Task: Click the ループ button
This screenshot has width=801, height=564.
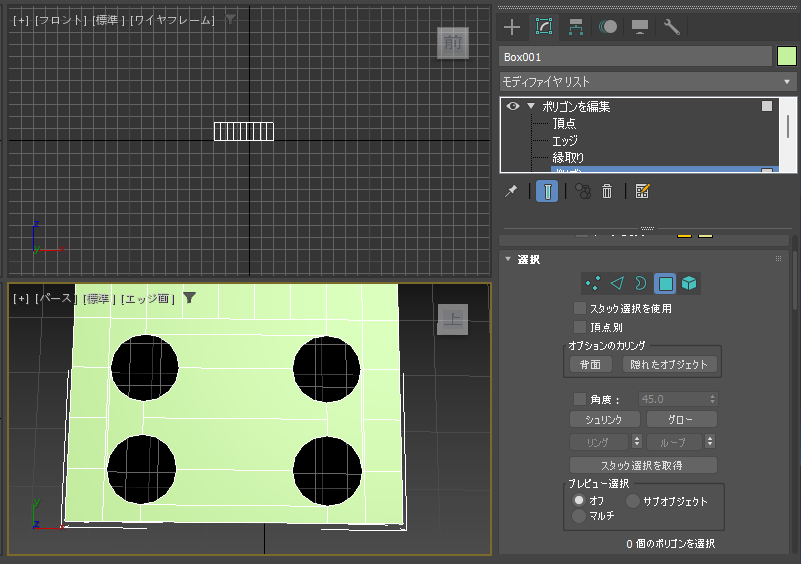Action: pyautogui.click(x=674, y=442)
